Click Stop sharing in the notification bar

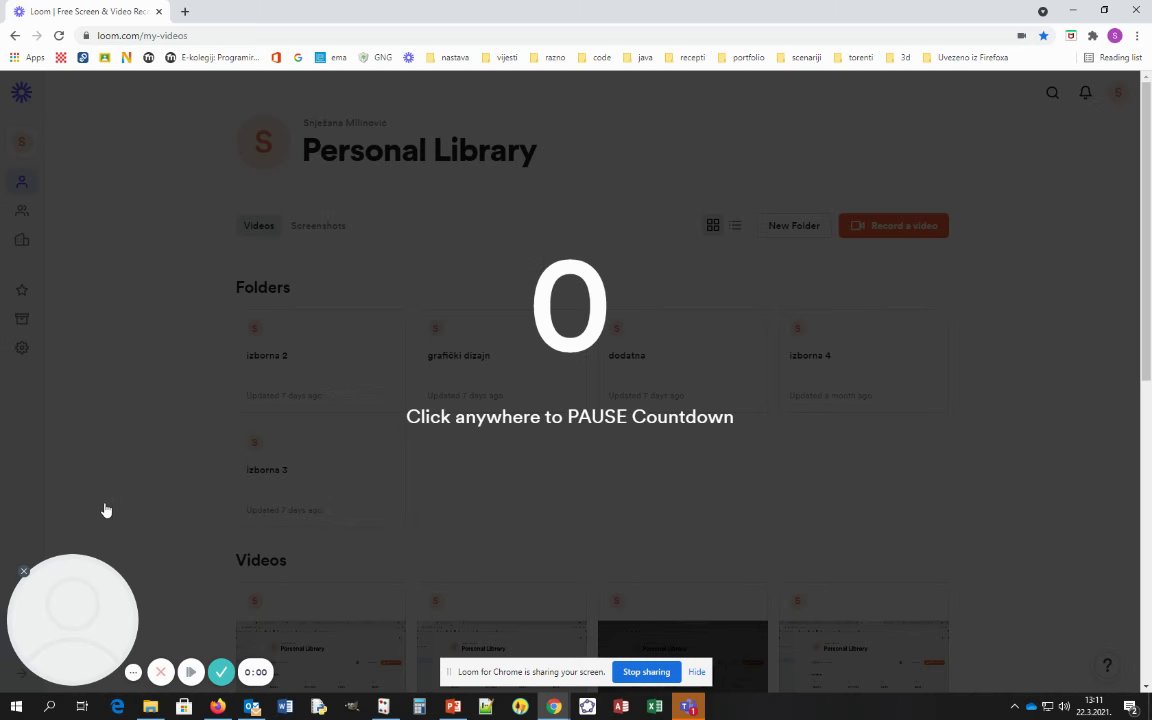pyautogui.click(x=647, y=672)
